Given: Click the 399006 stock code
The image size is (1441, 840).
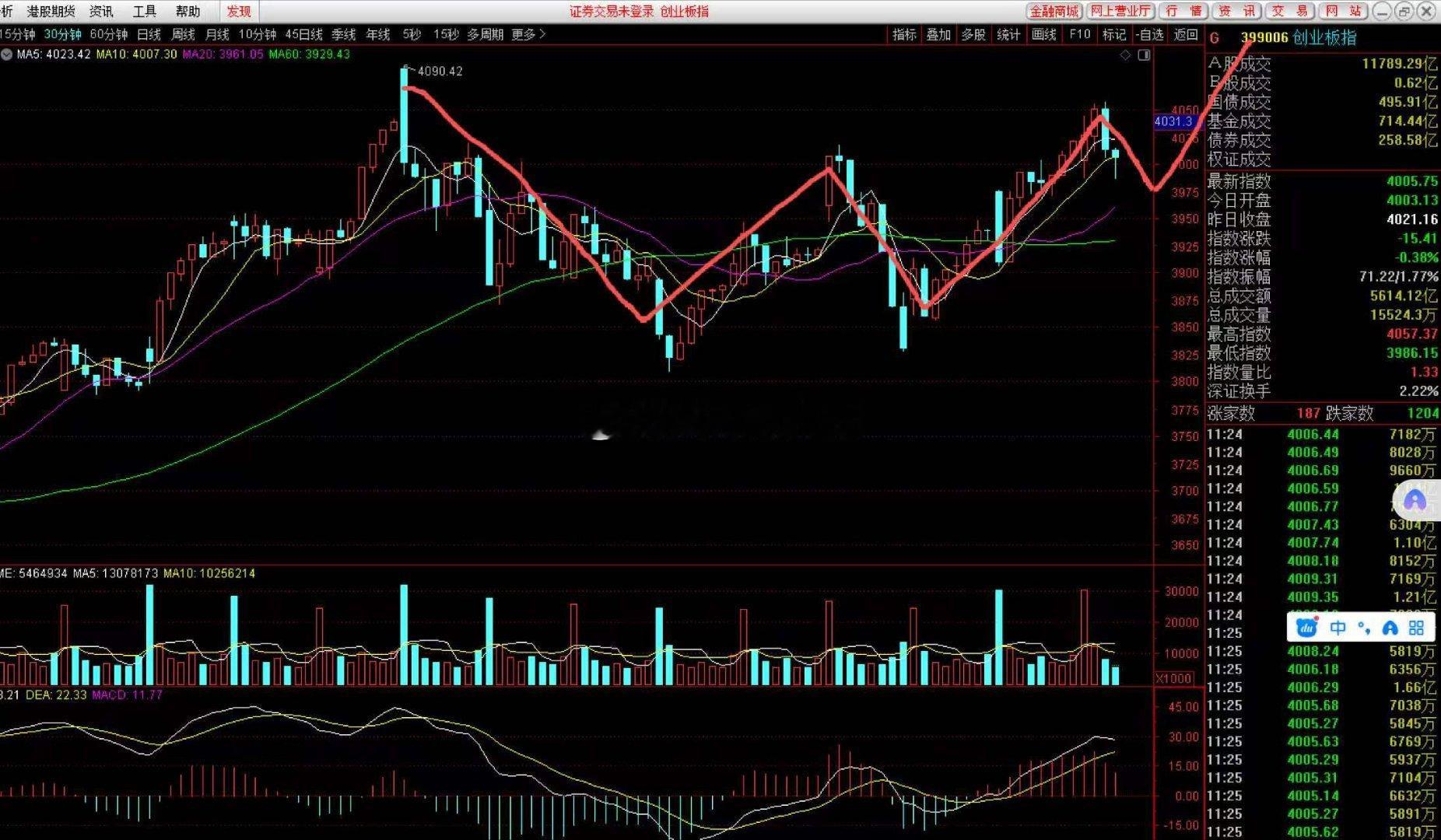Looking at the screenshot, I should tap(1264, 37).
